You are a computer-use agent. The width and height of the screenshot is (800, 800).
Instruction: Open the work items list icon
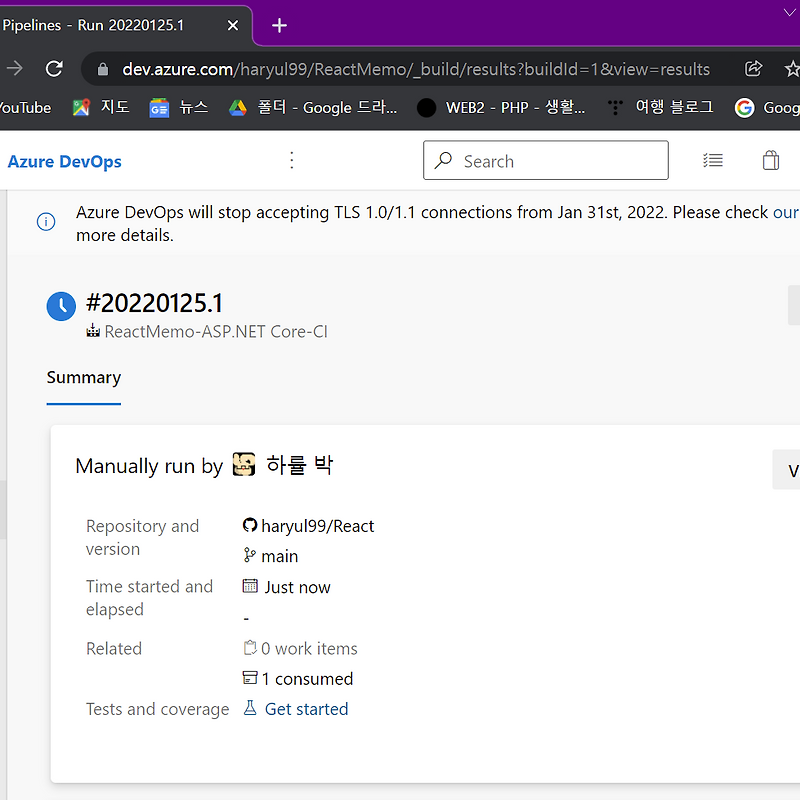[713, 160]
